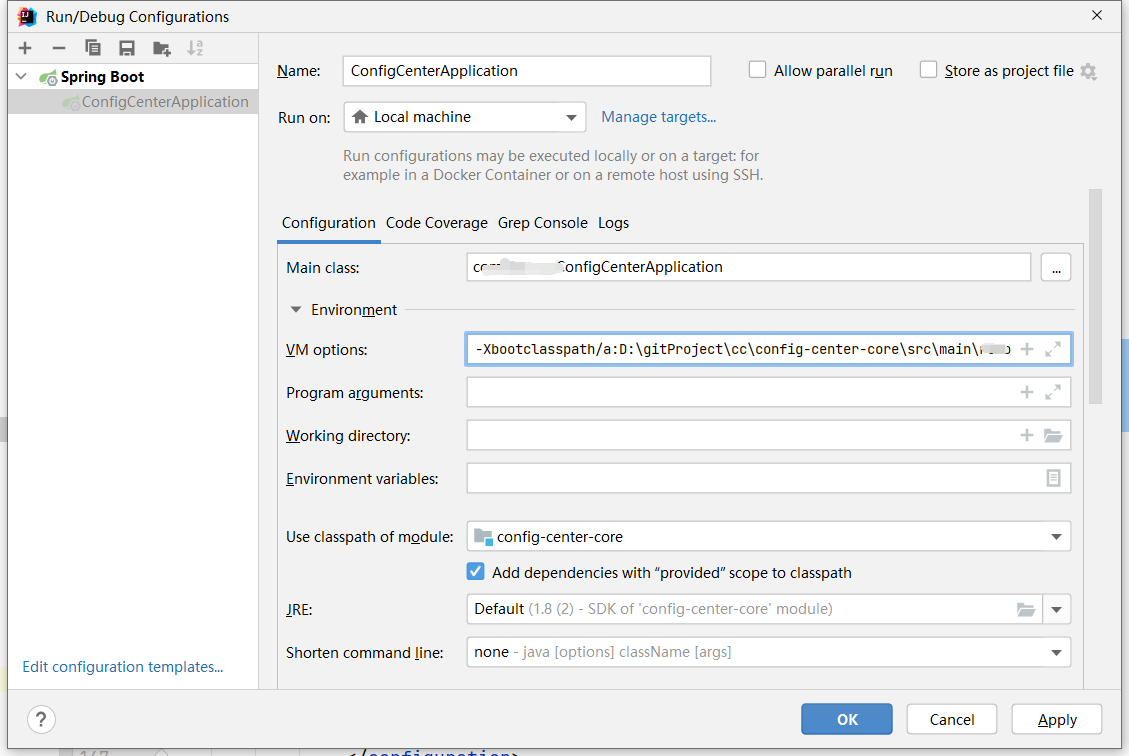Click the Apply button
Image resolution: width=1129 pixels, height=756 pixels.
click(1057, 719)
